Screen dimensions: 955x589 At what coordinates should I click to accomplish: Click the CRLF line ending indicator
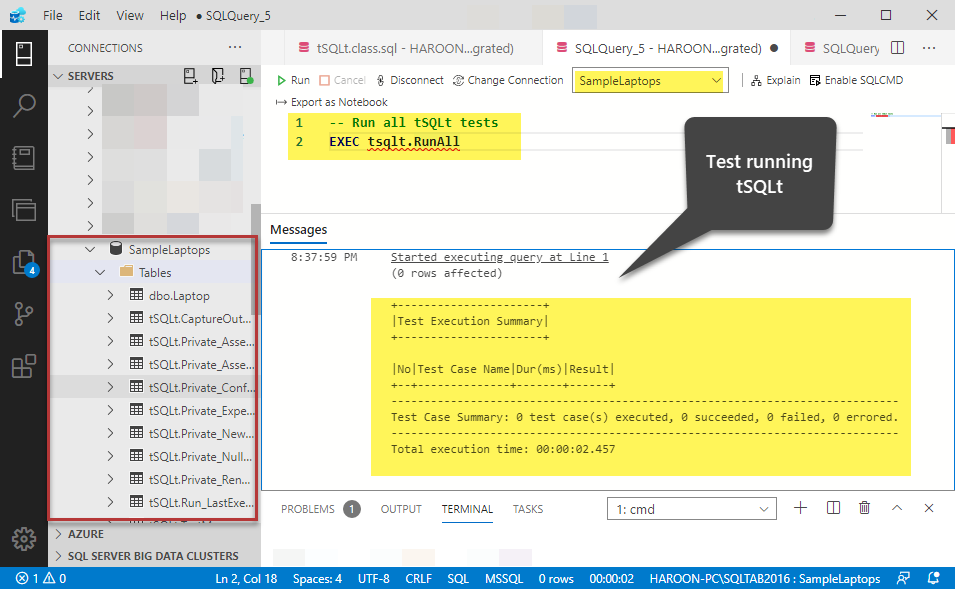pos(418,579)
